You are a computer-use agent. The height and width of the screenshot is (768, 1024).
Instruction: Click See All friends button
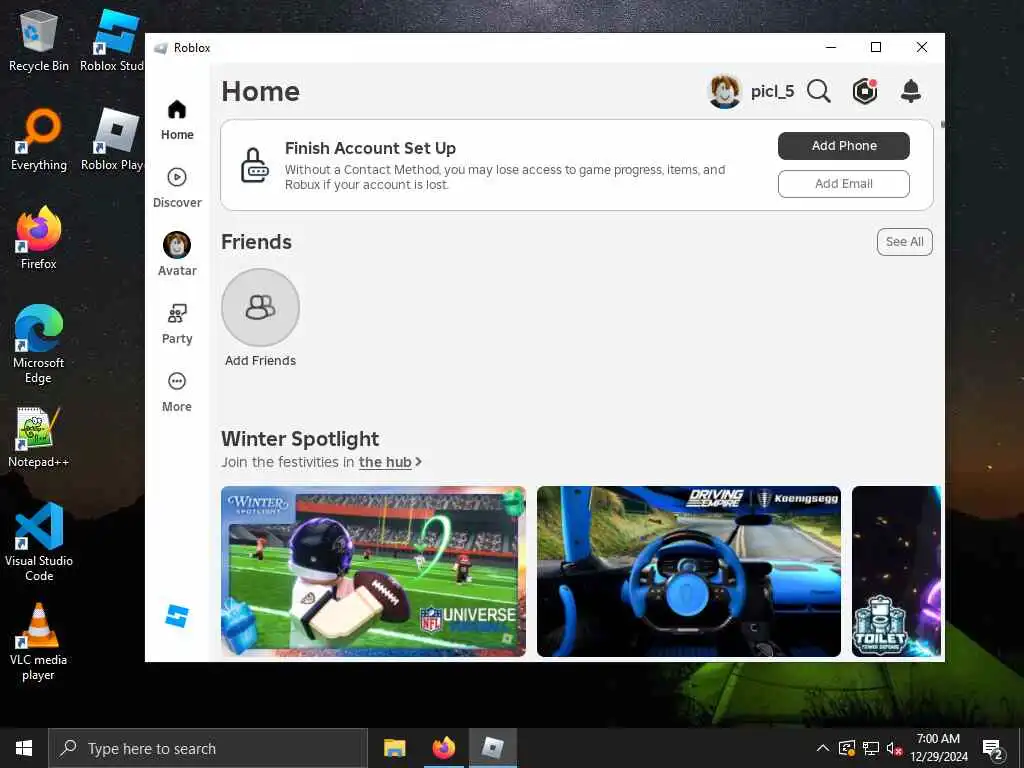tap(904, 242)
